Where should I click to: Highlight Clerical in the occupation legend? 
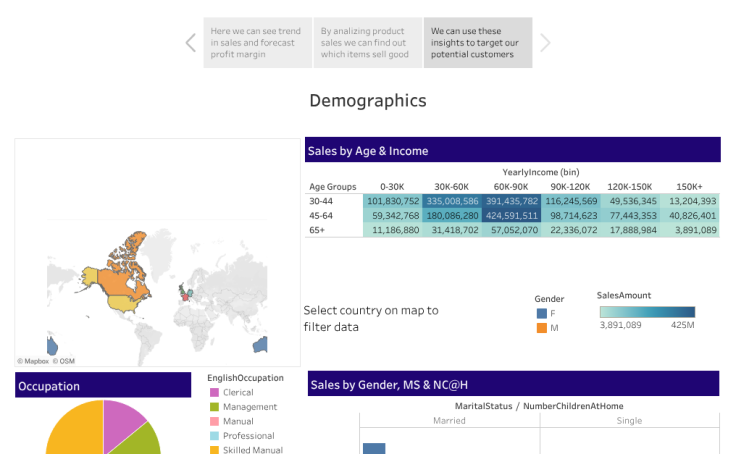(214, 392)
